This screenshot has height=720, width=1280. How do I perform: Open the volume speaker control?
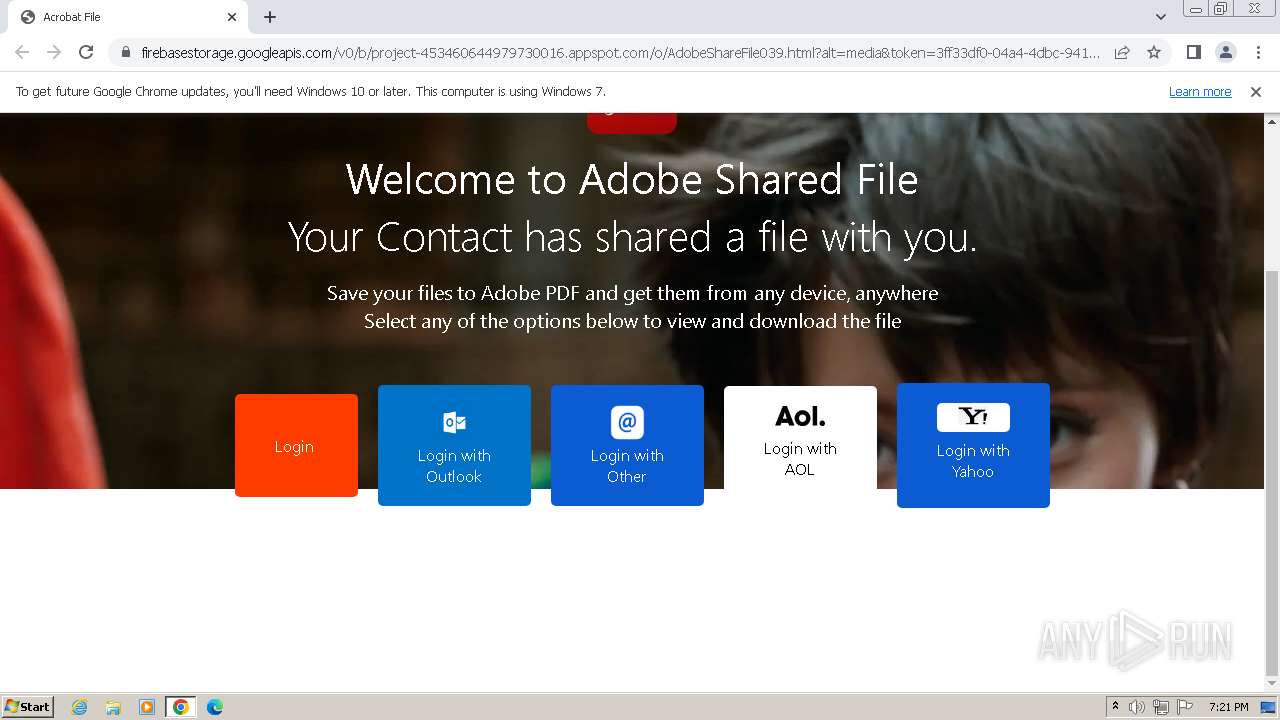(x=1137, y=707)
